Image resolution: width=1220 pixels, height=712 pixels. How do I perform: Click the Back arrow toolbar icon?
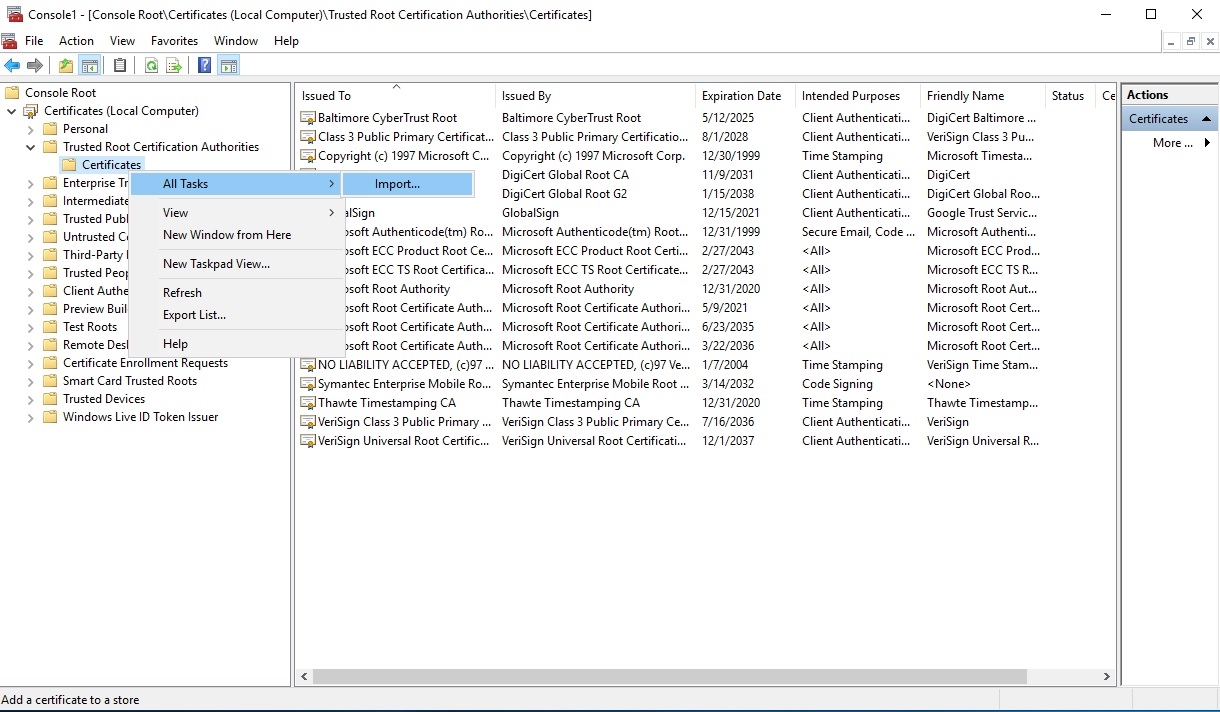pyautogui.click(x=12, y=66)
